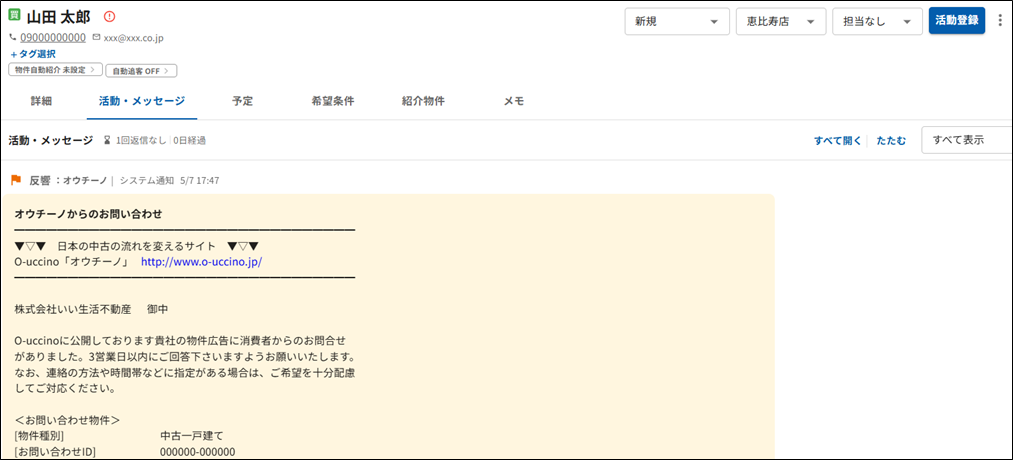Open the 担当なし assignee dropdown

tap(878, 21)
